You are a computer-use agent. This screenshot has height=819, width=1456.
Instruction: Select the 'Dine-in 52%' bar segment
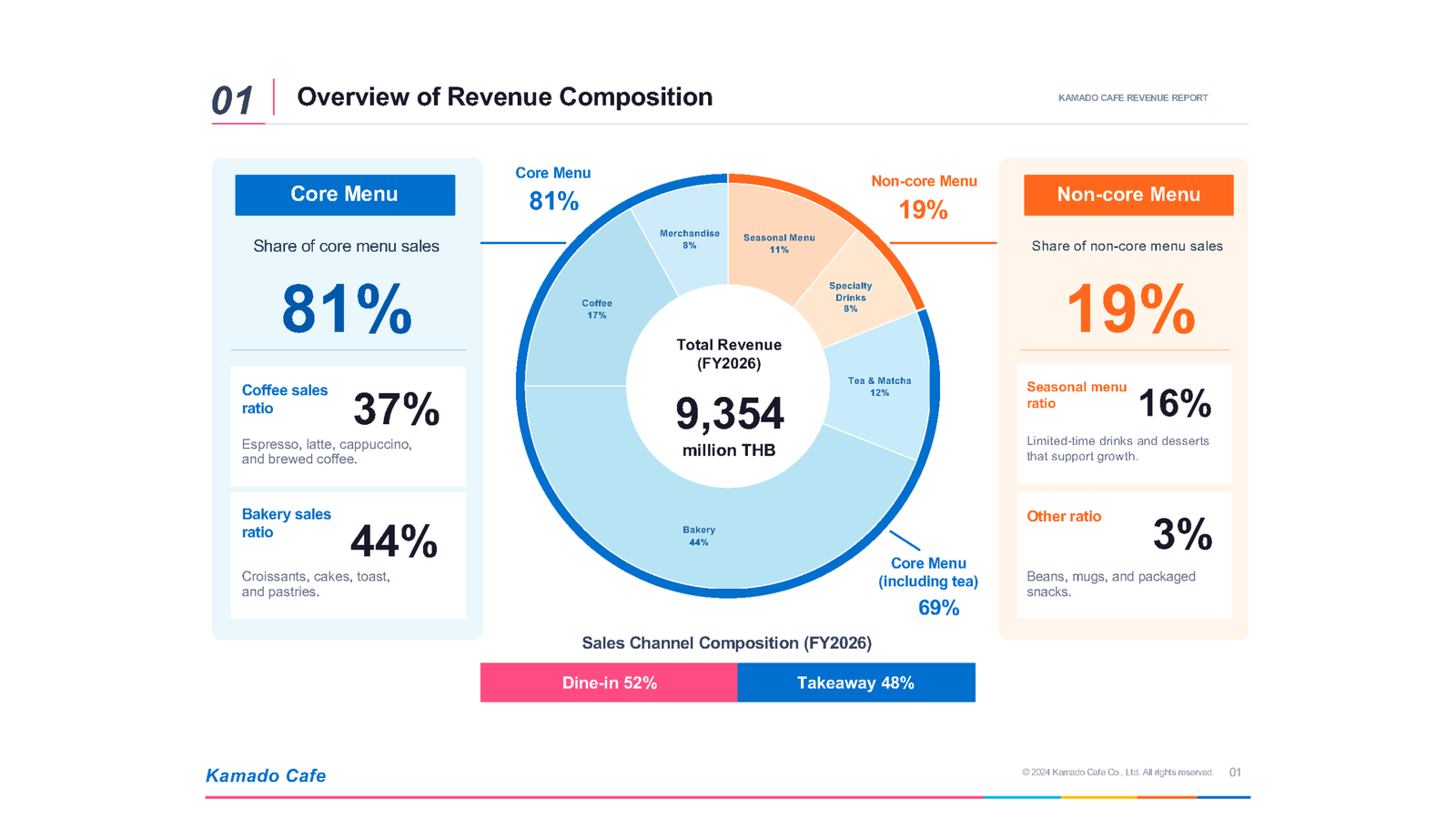pos(609,682)
